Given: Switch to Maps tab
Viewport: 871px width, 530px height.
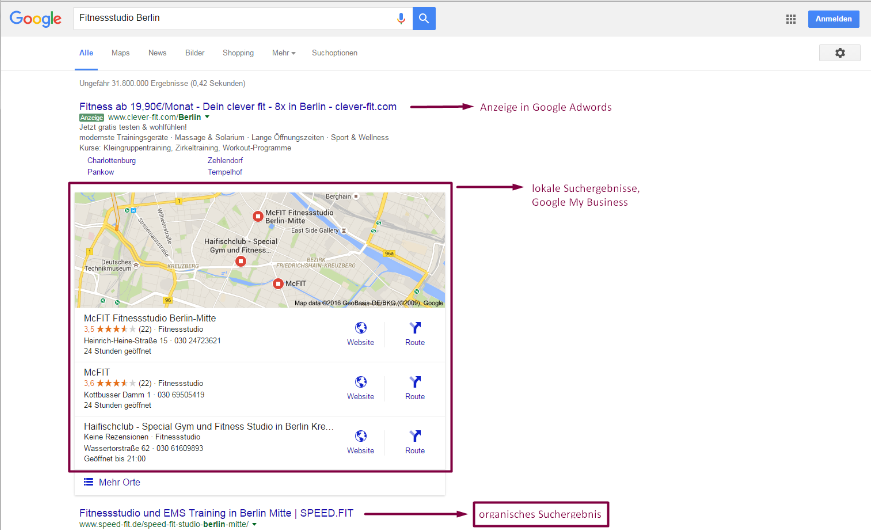Looking at the screenshot, I should (120, 53).
